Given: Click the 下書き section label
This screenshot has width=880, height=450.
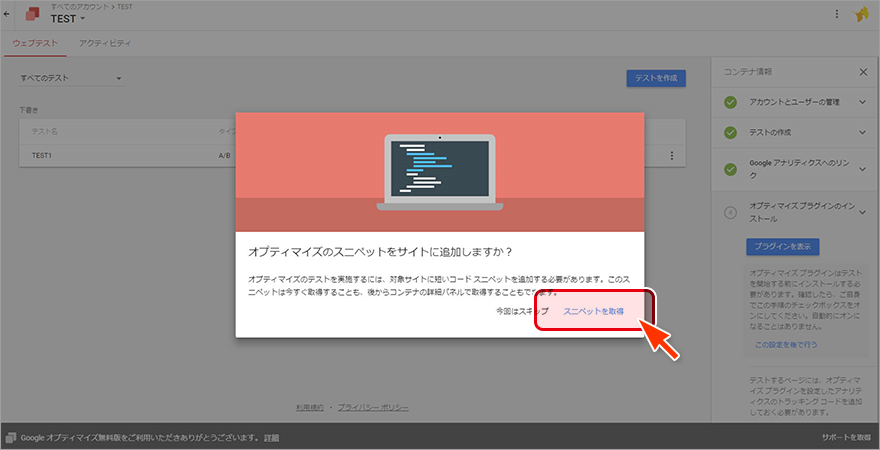Looking at the screenshot, I should click(x=29, y=110).
